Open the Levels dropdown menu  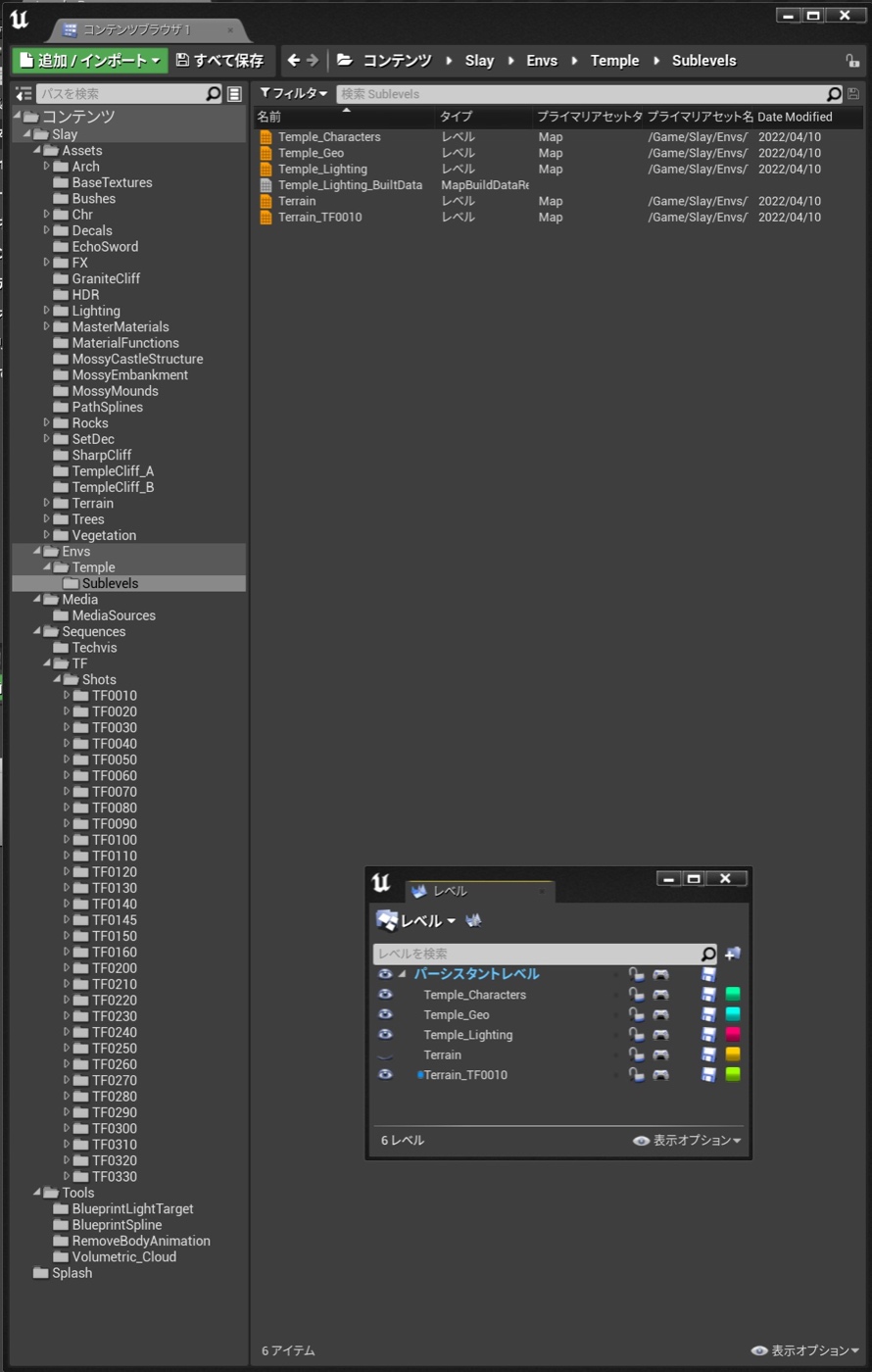click(x=416, y=921)
